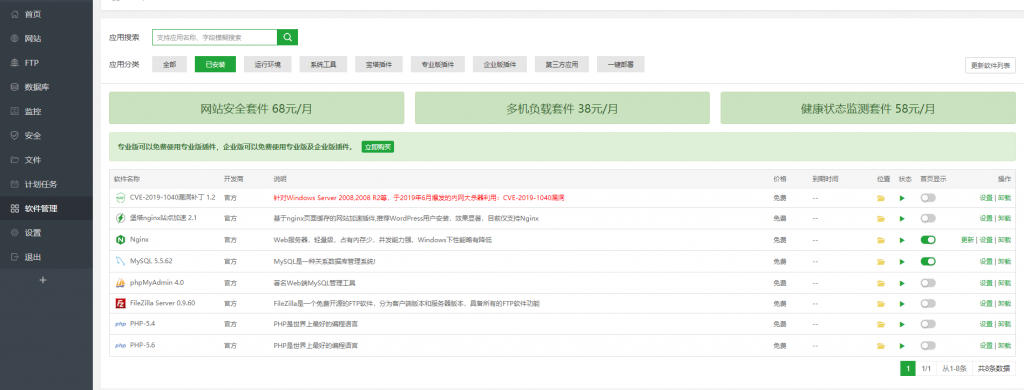Click the CVE-2019-1040 patch logo icon
Image resolution: width=1024 pixels, height=390 pixels.
point(120,198)
